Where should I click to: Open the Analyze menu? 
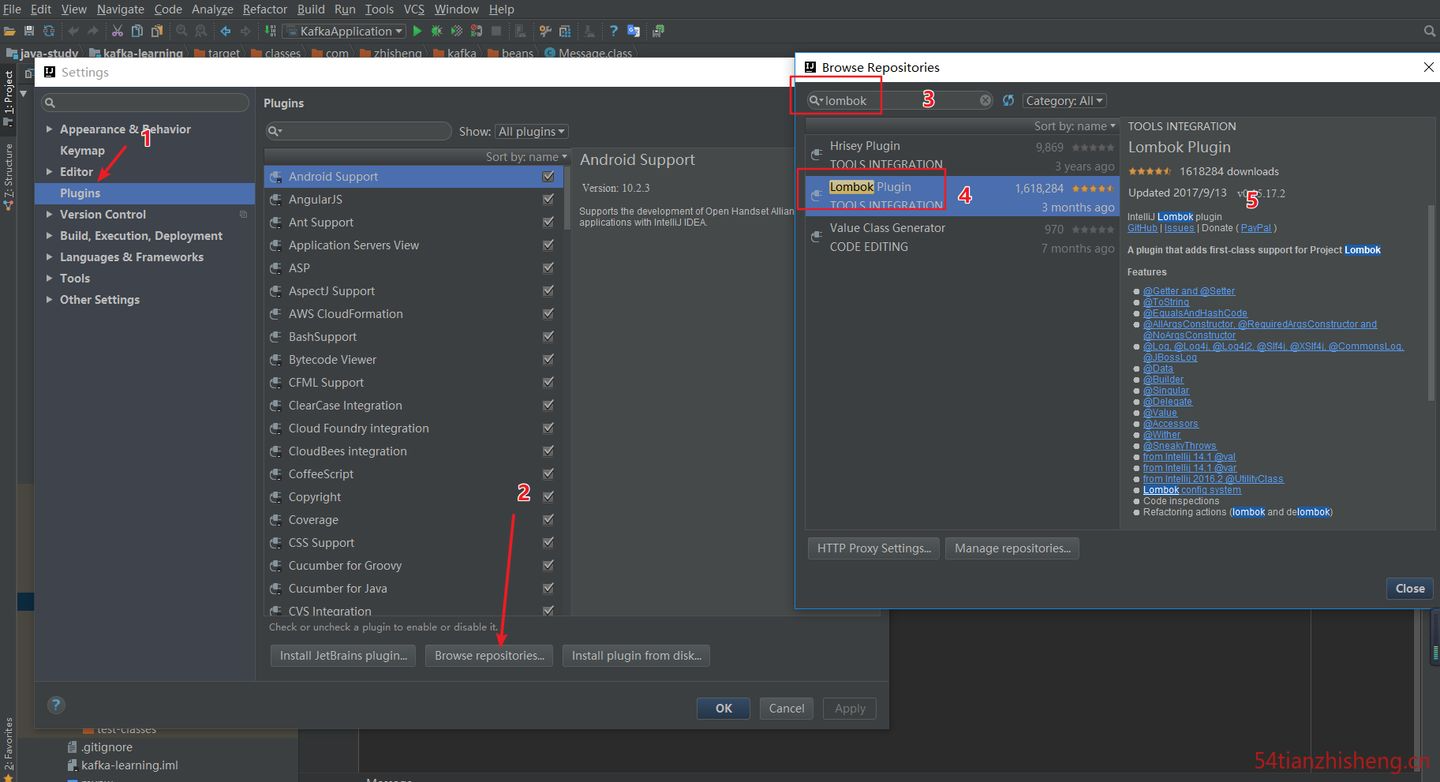[x=212, y=9]
